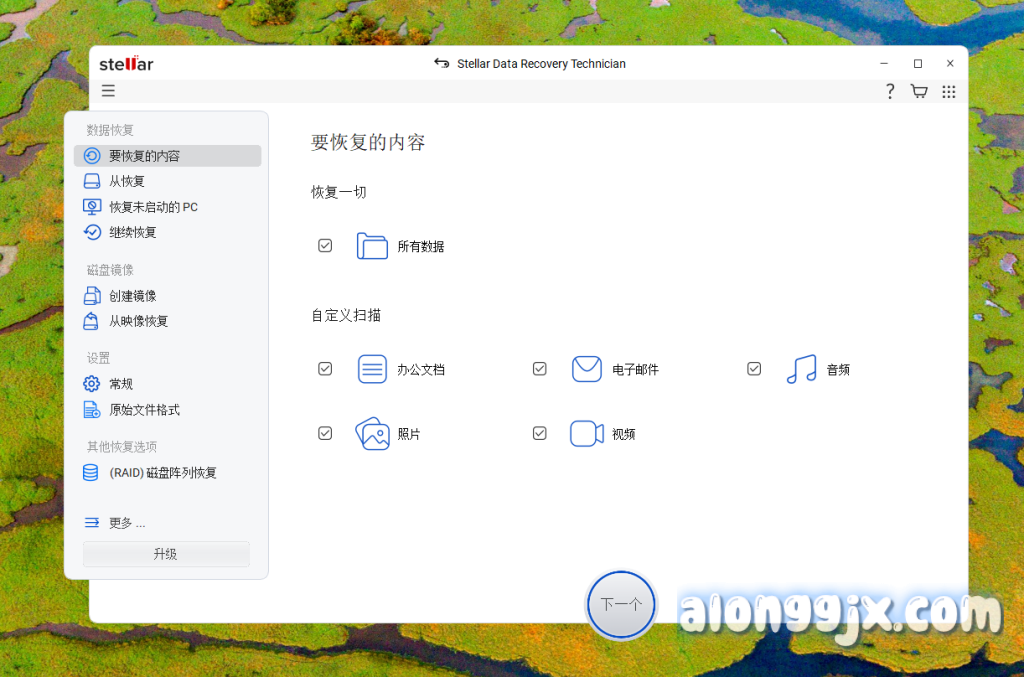This screenshot has width=1024, height=677.
Task: Open (RAID) 磁盘阵列恢复 option
Action: click(162, 473)
